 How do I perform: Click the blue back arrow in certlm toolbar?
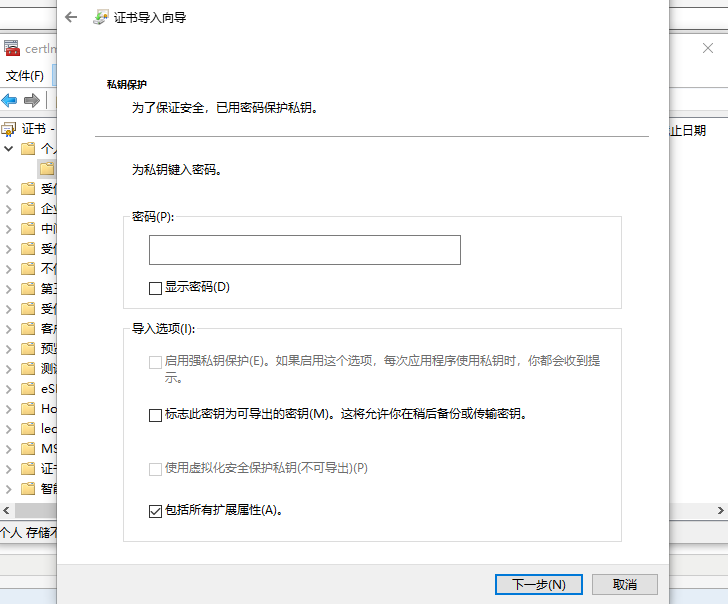pyautogui.click(x=9, y=100)
